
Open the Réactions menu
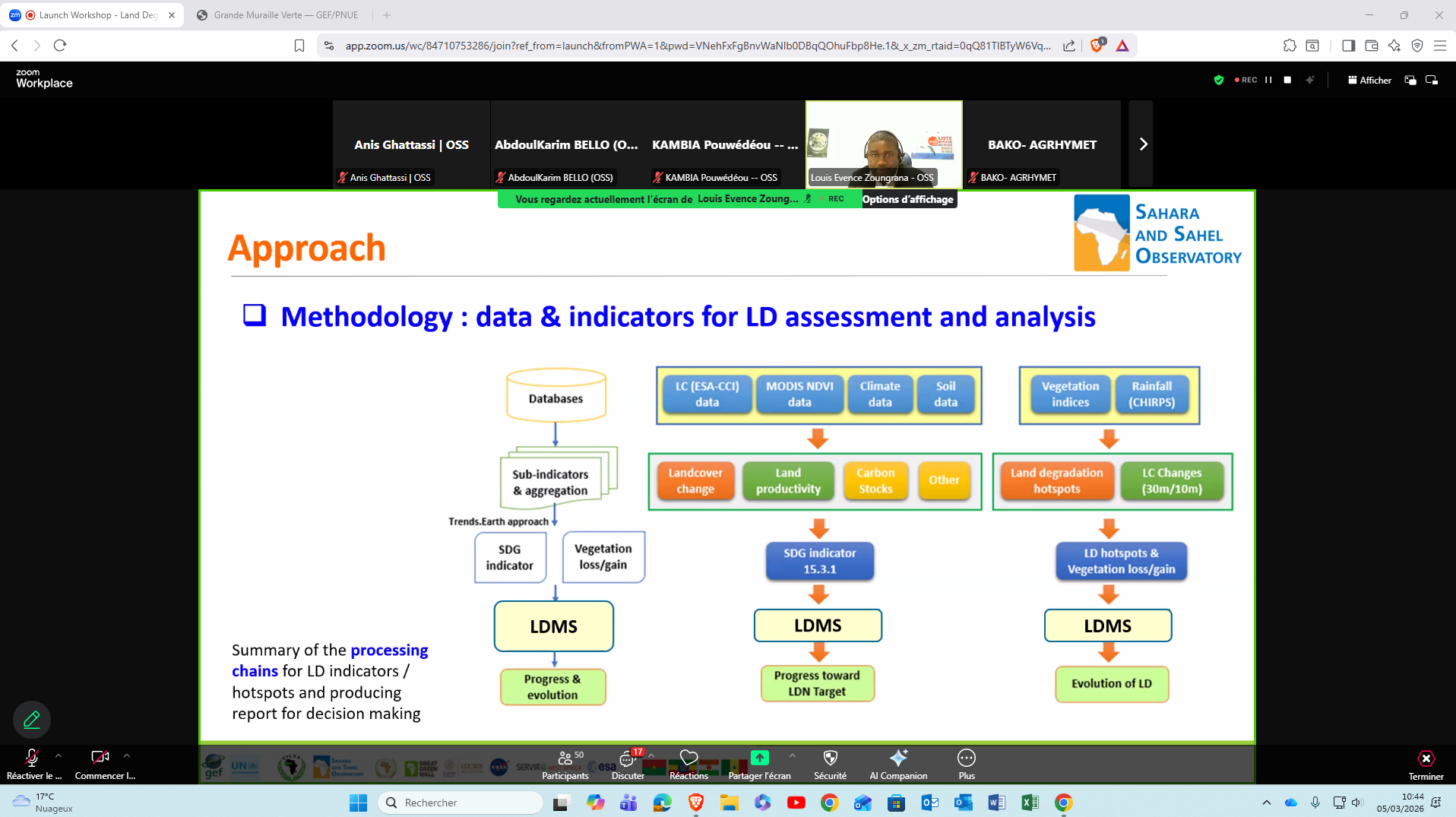click(688, 764)
